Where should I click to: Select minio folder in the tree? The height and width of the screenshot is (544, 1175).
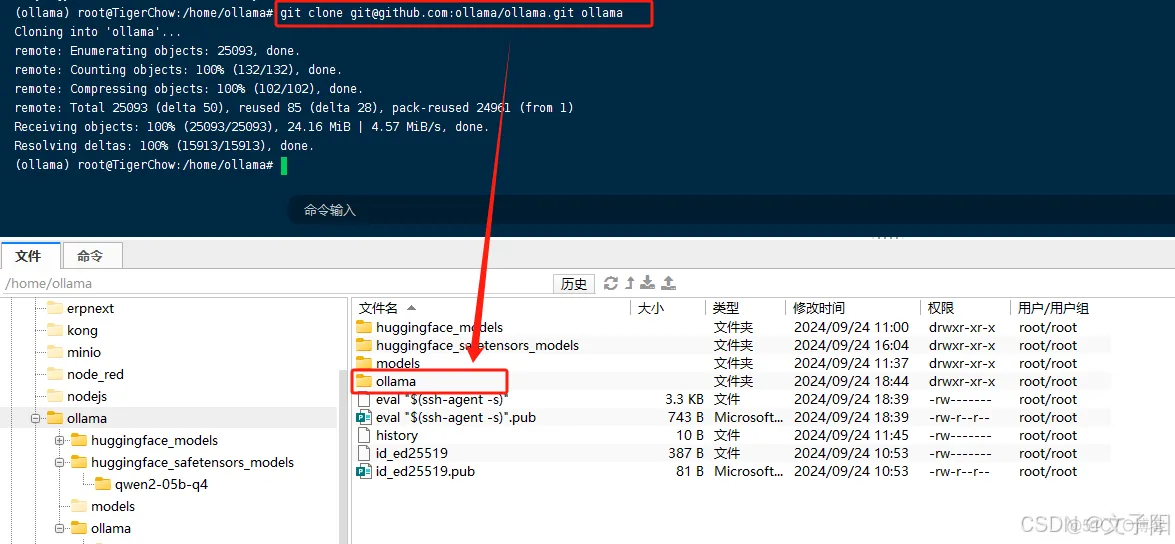[x=84, y=352]
